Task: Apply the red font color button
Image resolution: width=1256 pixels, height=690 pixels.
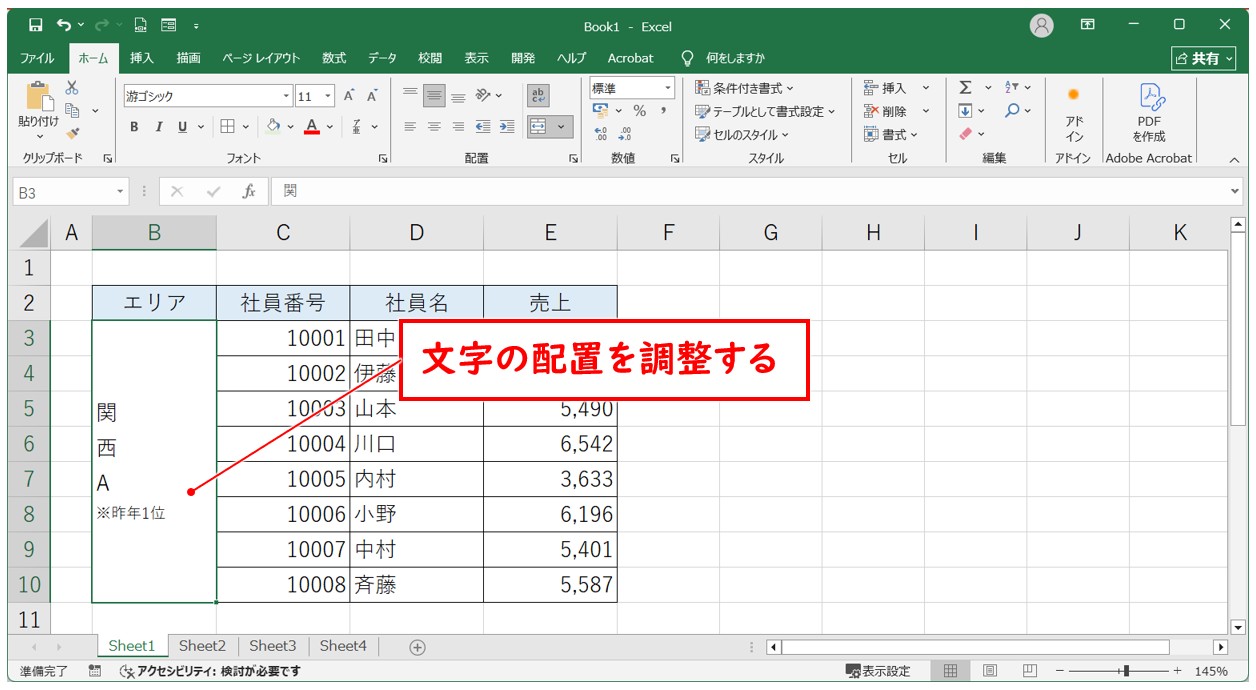Action: [312, 127]
